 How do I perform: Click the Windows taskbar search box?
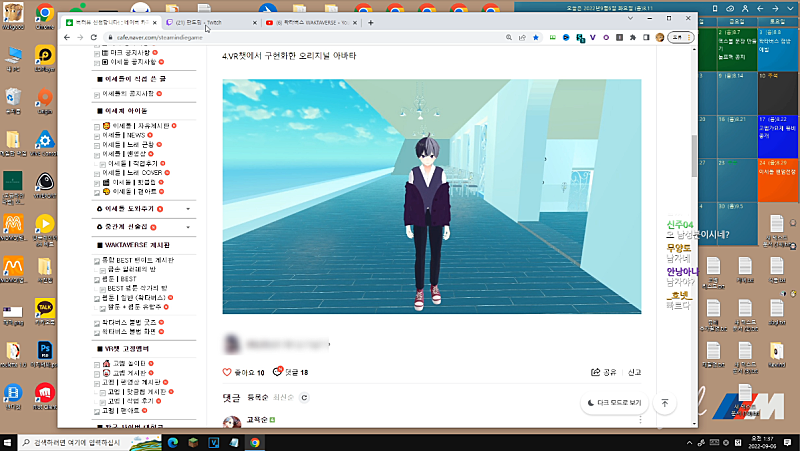(90, 442)
